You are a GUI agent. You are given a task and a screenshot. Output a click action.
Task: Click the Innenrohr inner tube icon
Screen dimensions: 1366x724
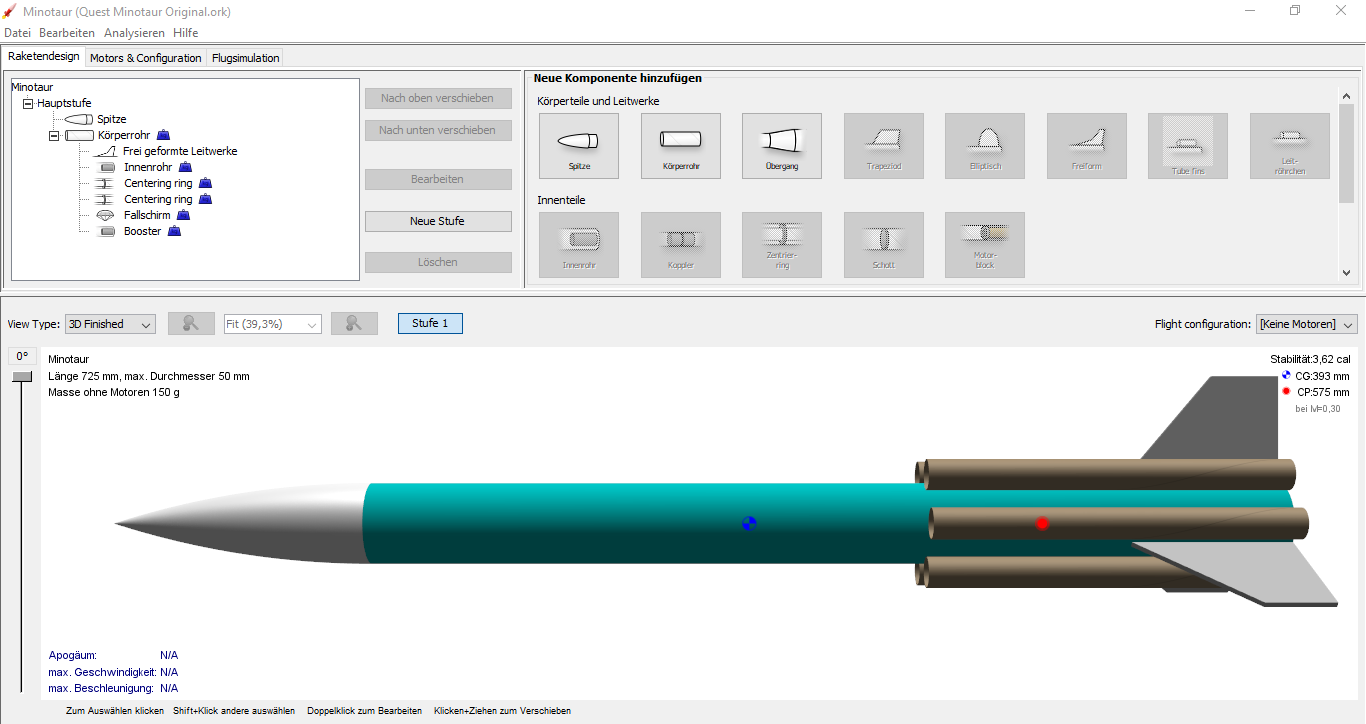coord(578,244)
